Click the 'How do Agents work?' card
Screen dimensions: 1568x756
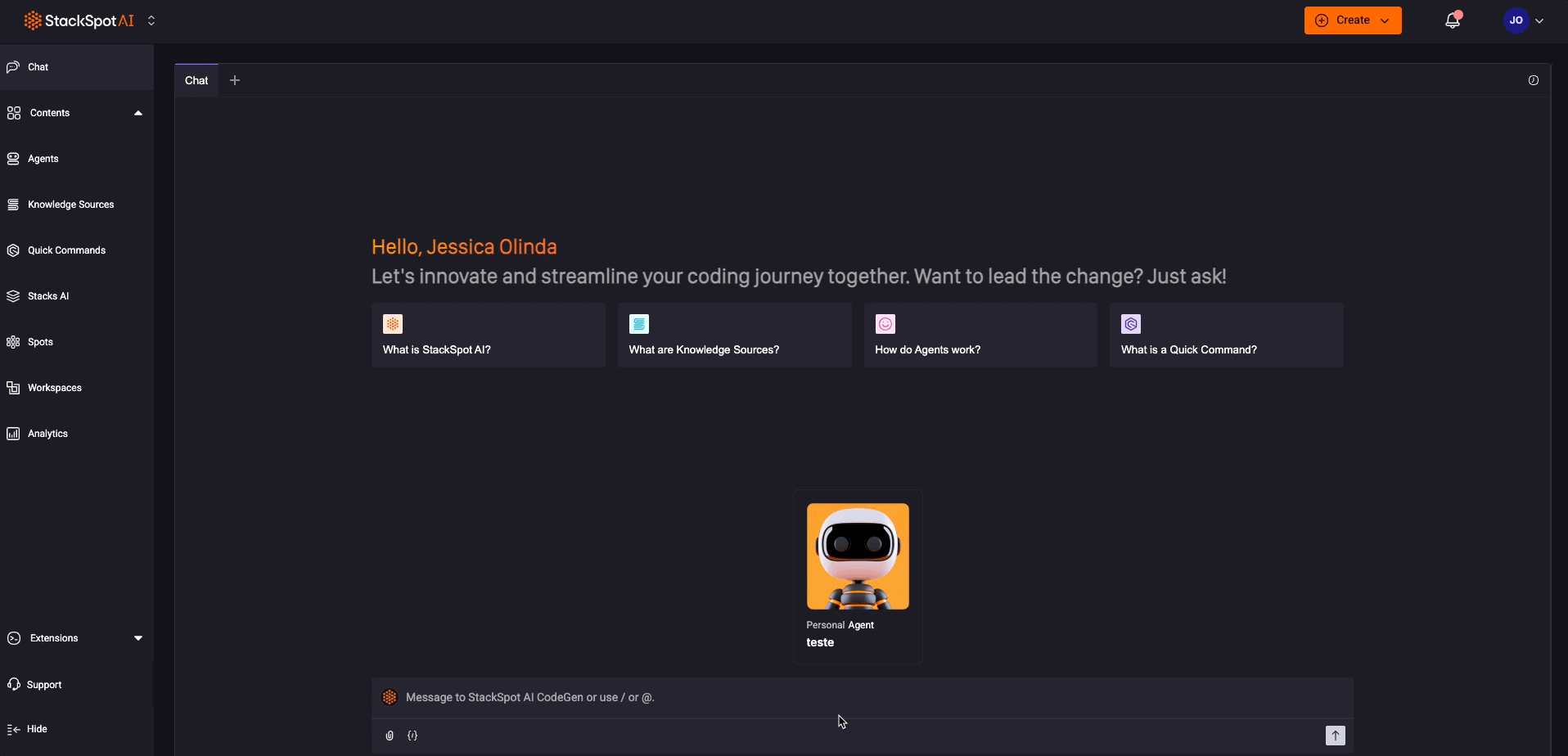pyautogui.click(x=980, y=335)
